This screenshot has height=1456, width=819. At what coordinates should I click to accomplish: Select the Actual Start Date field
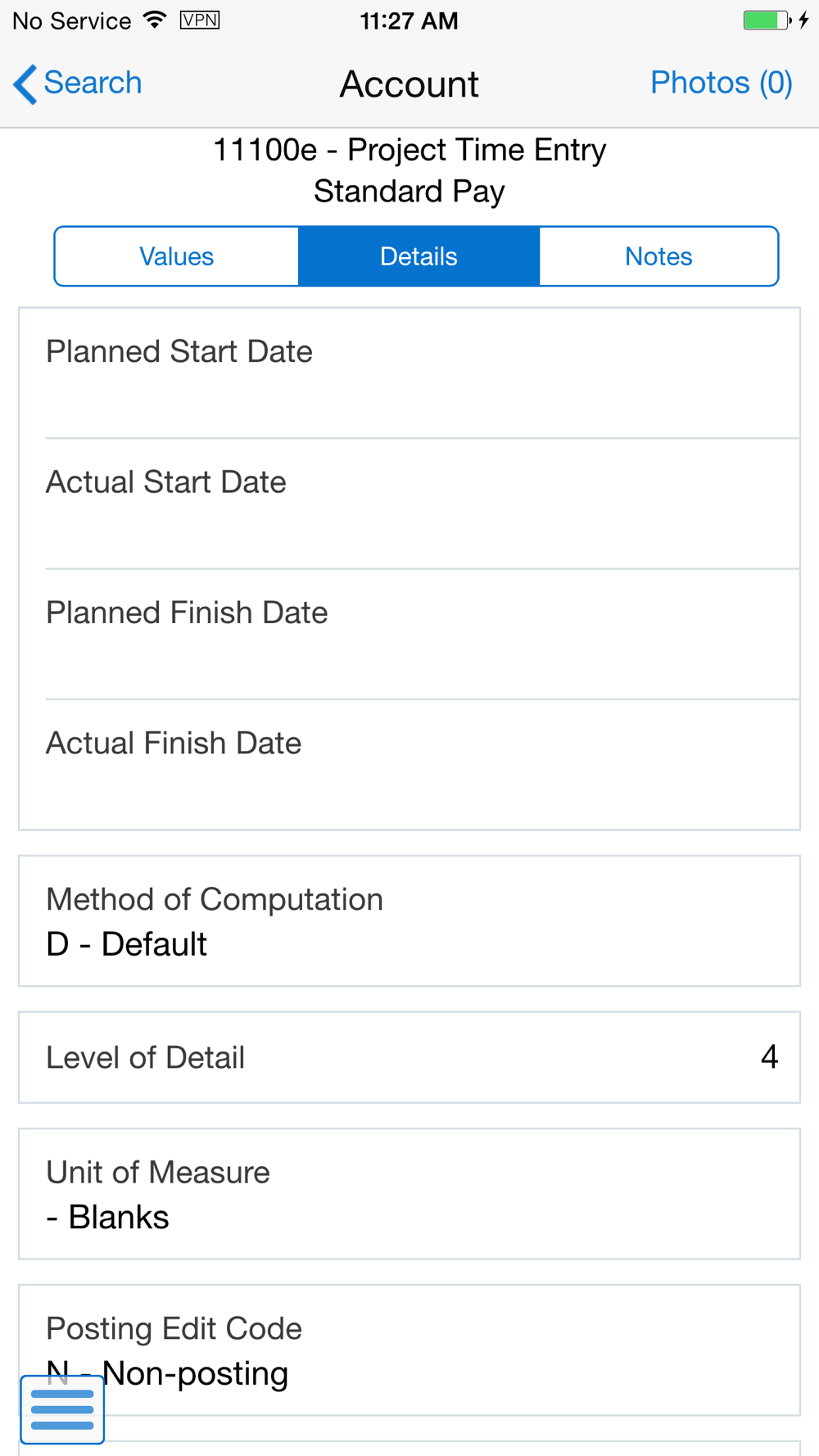point(409,504)
